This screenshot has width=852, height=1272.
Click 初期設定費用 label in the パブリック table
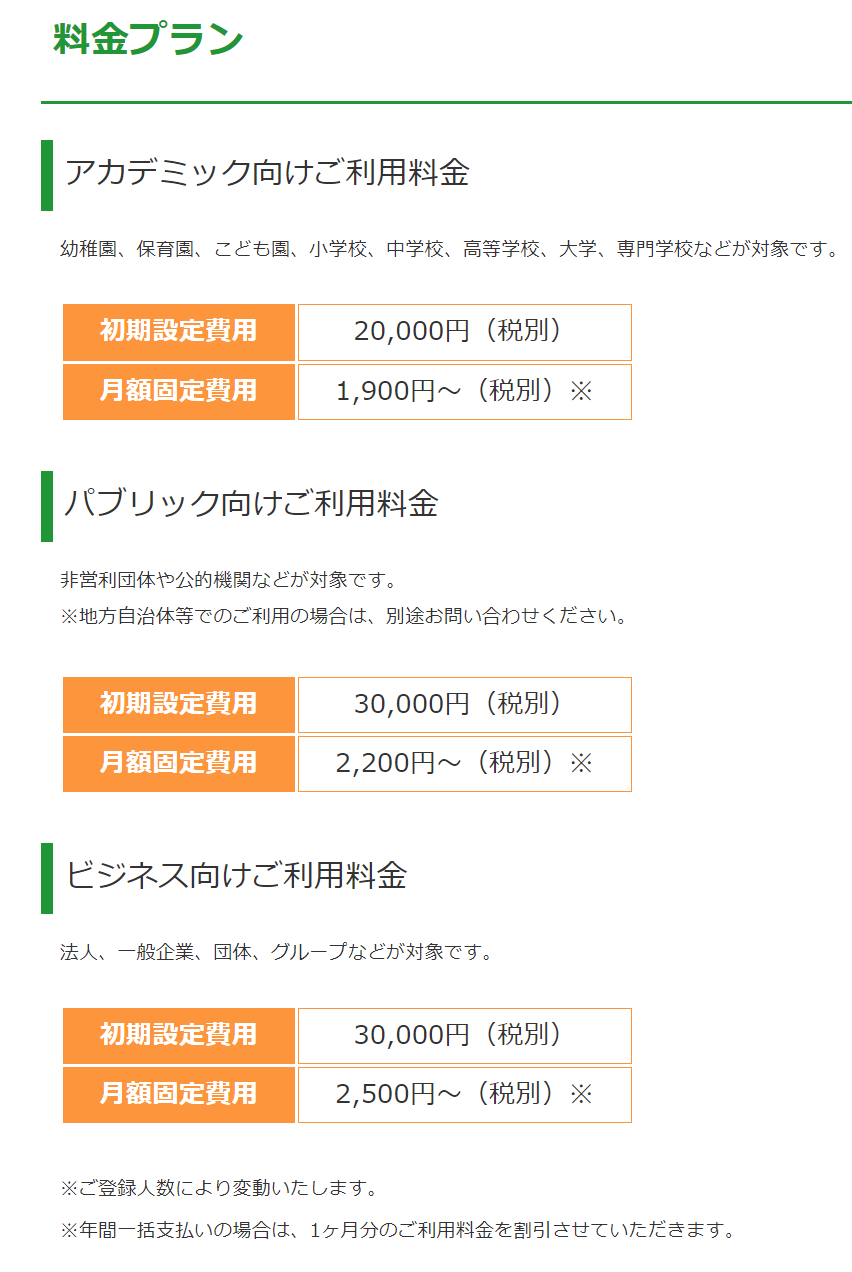coord(179,704)
